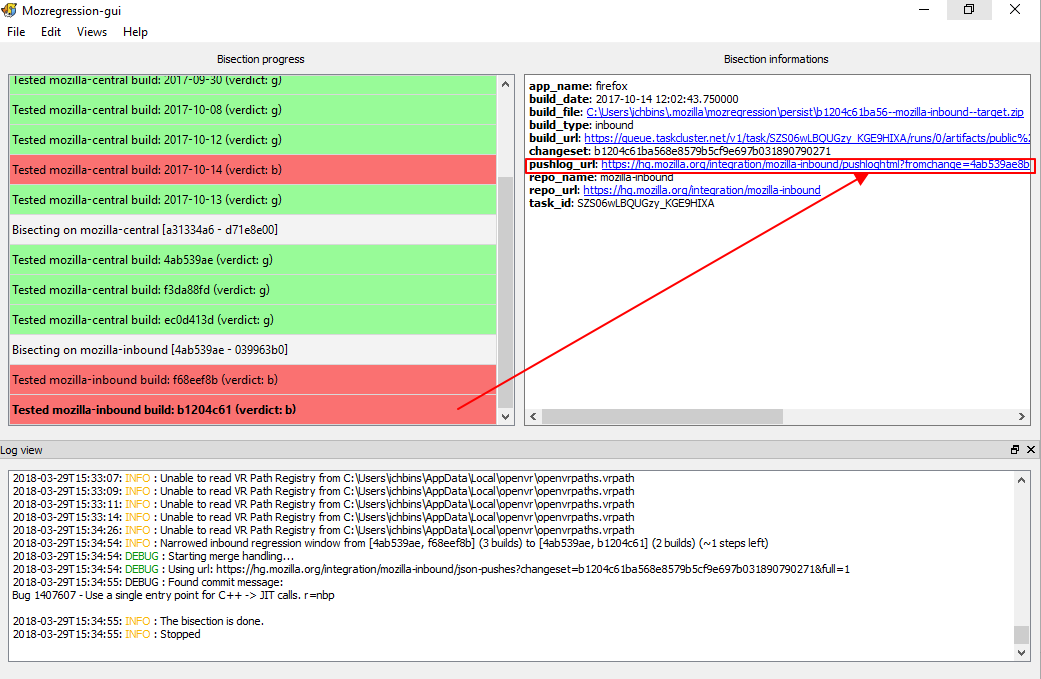Click the build_type inbound value

click(x=614, y=125)
